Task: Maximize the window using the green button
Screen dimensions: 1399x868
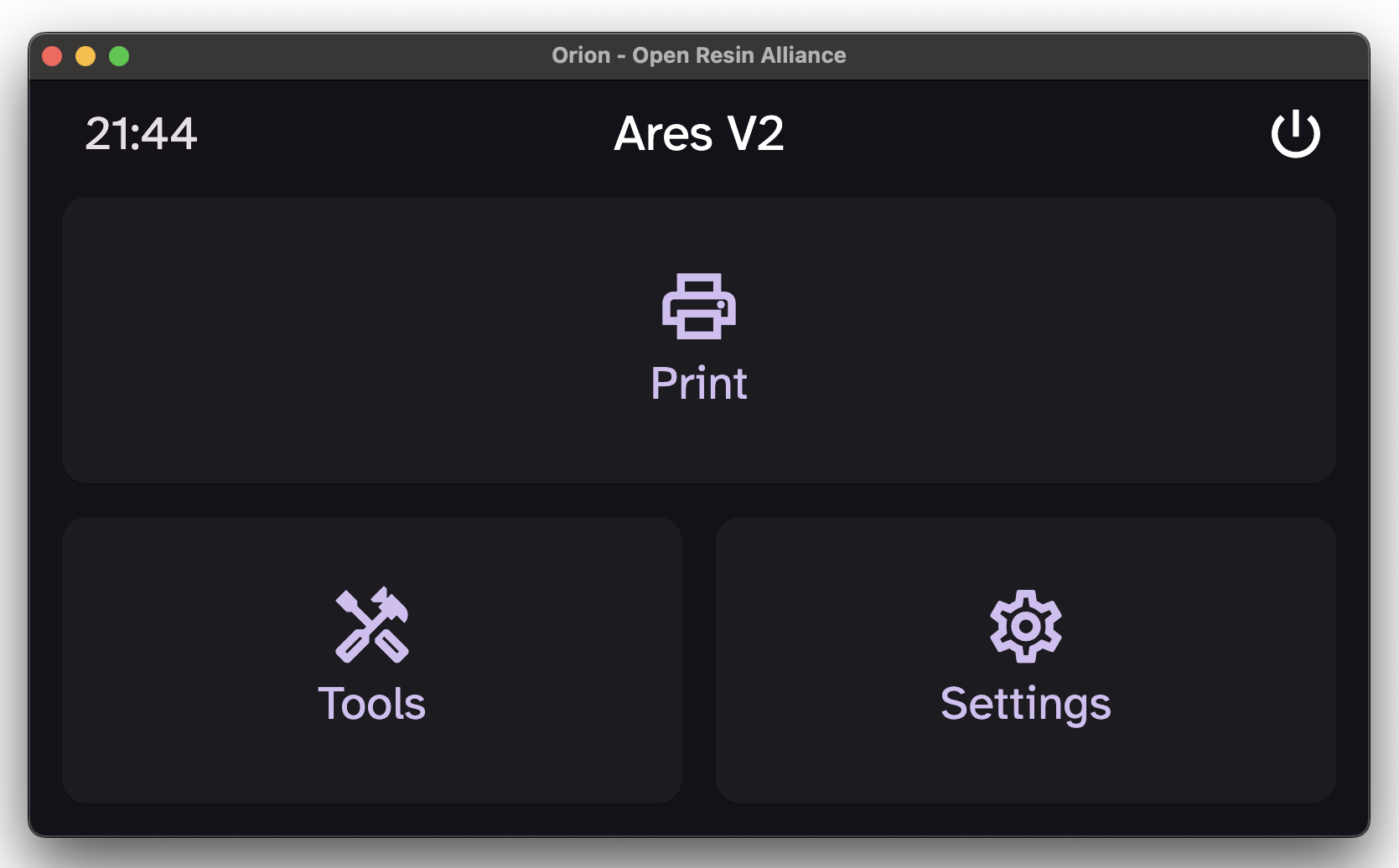Action: (x=119, y=56)
